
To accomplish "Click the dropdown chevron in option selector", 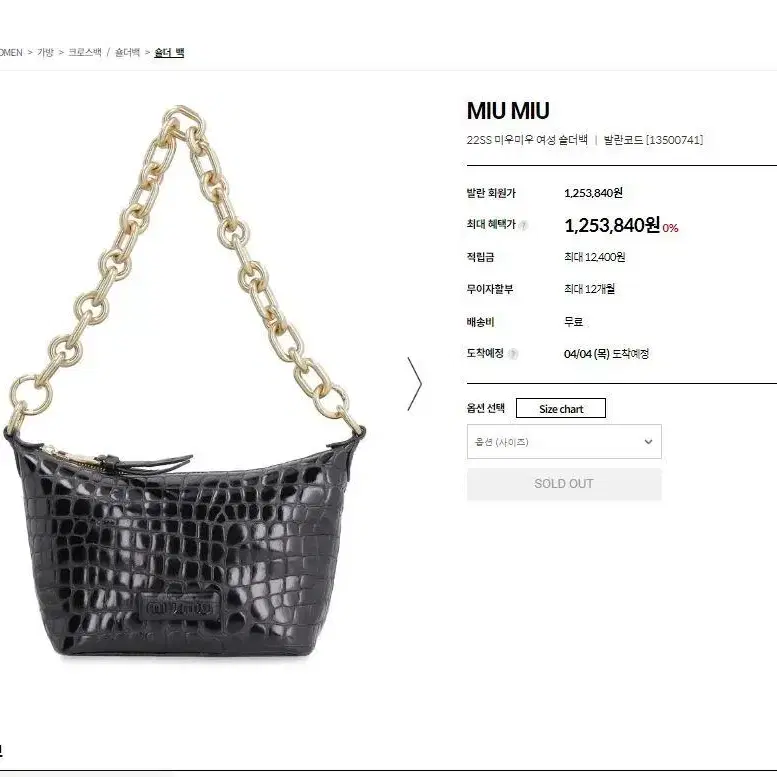I will (648, 442).
